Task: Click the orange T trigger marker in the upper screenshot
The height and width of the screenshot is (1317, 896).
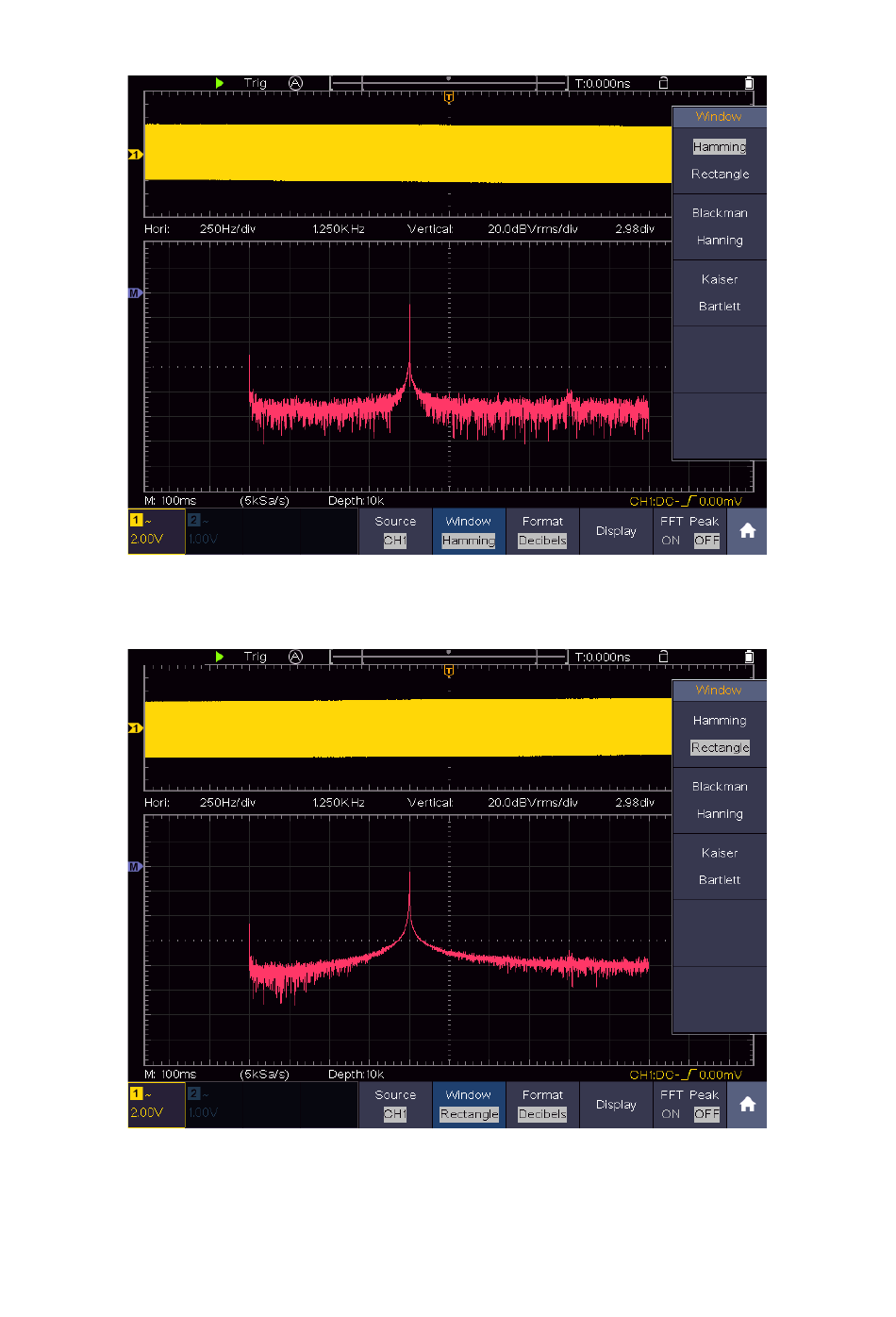Action: pos(449,97)
